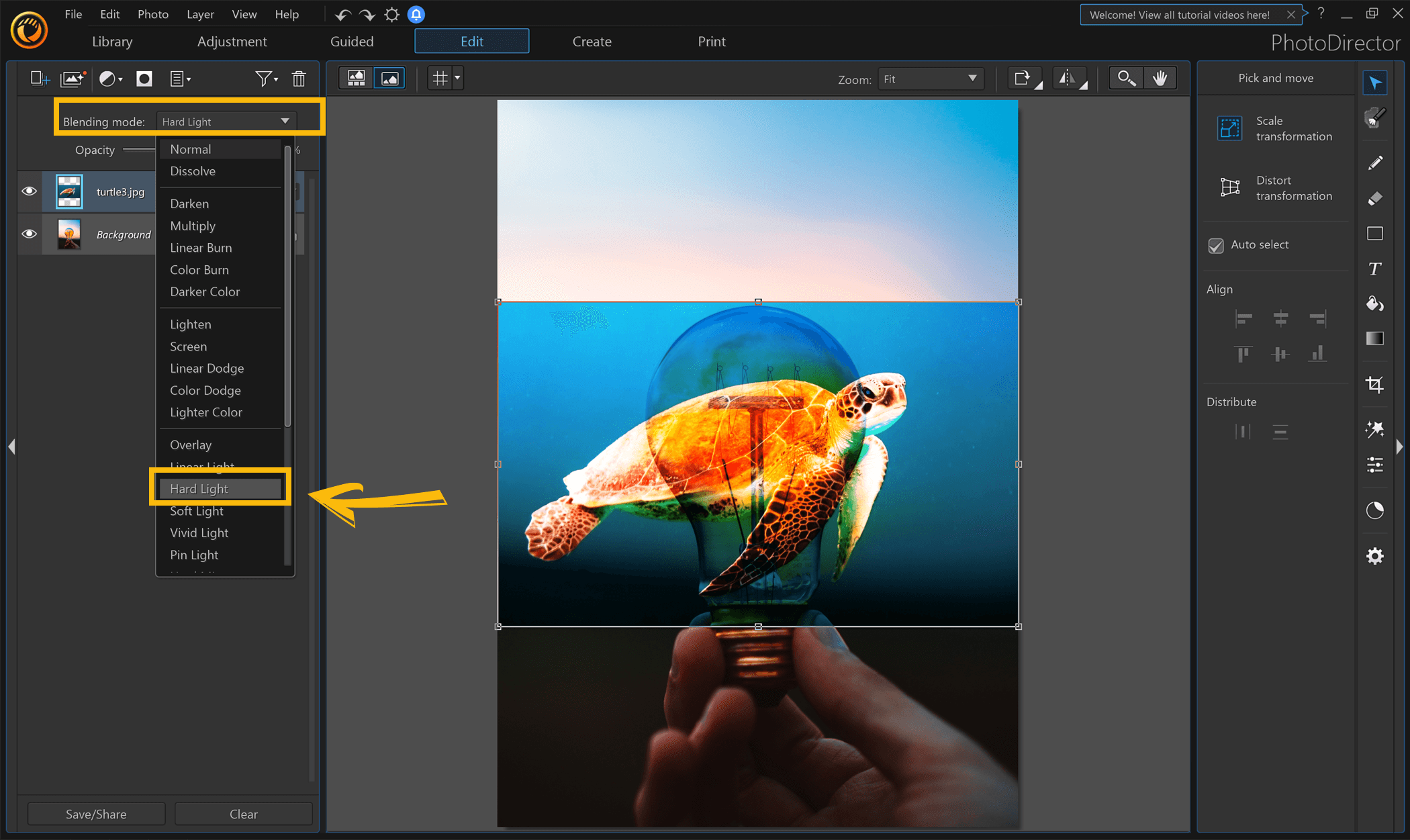The width and height of the screenshot is (1410, 840).
Task: Open preferences gear in top menu bar
Action: pyautogui.click(x=392, y=15)
